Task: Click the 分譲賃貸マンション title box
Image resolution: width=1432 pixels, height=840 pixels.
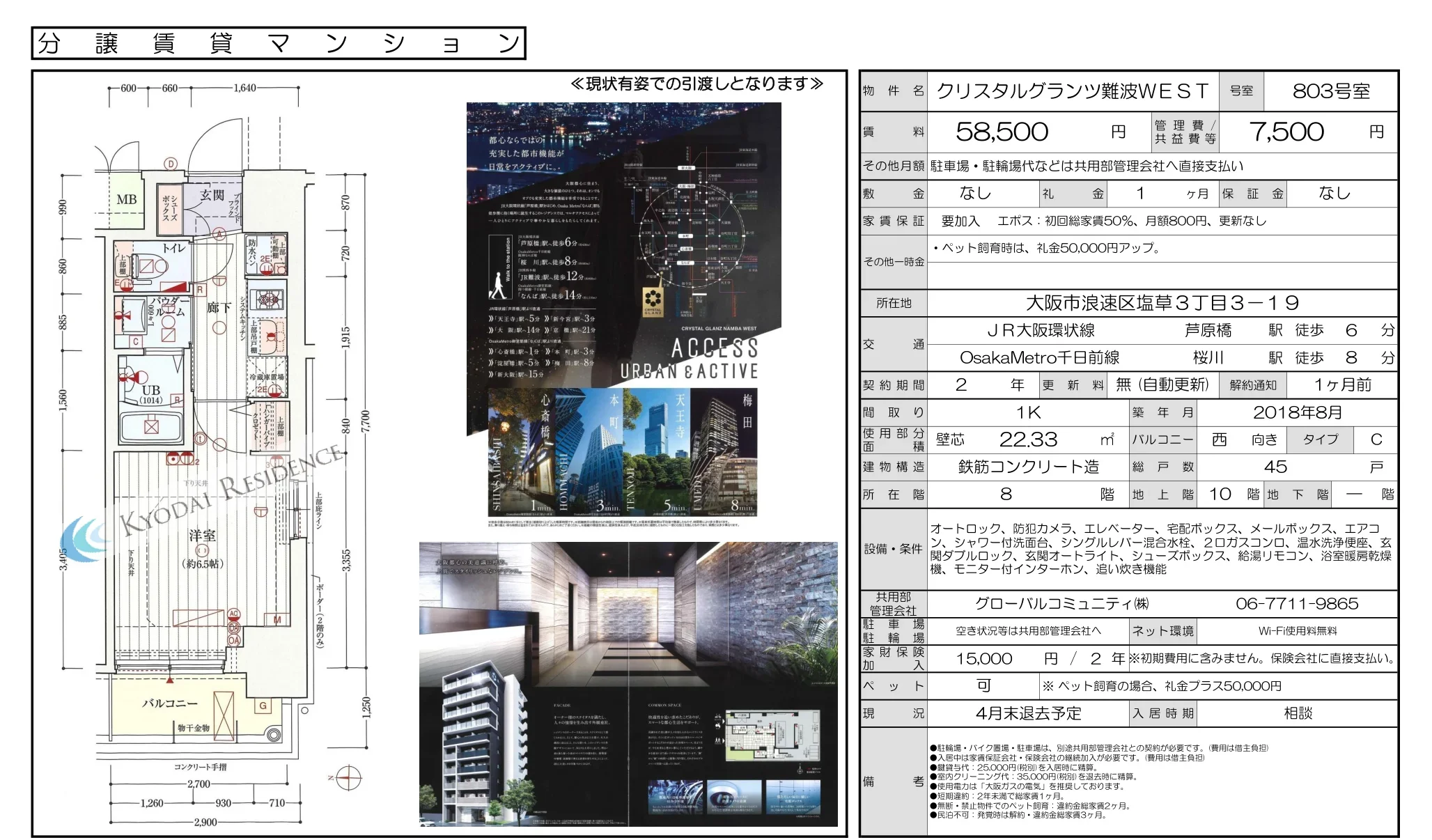Action: 278,43
